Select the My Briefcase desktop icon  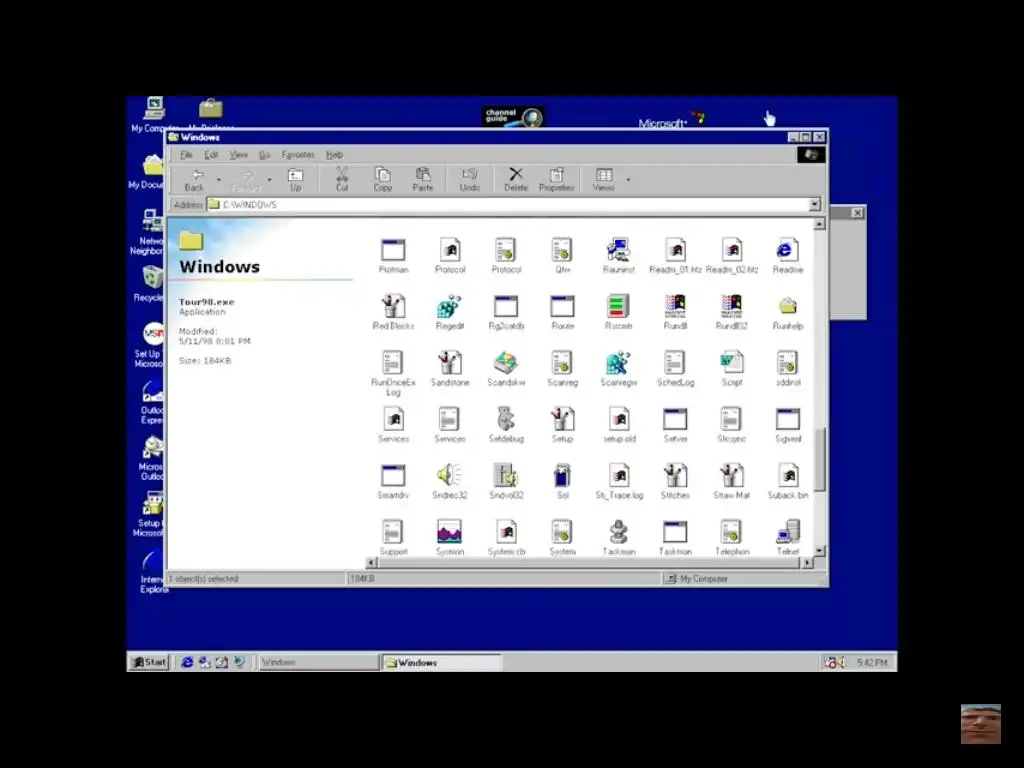[x=211, y=114]
